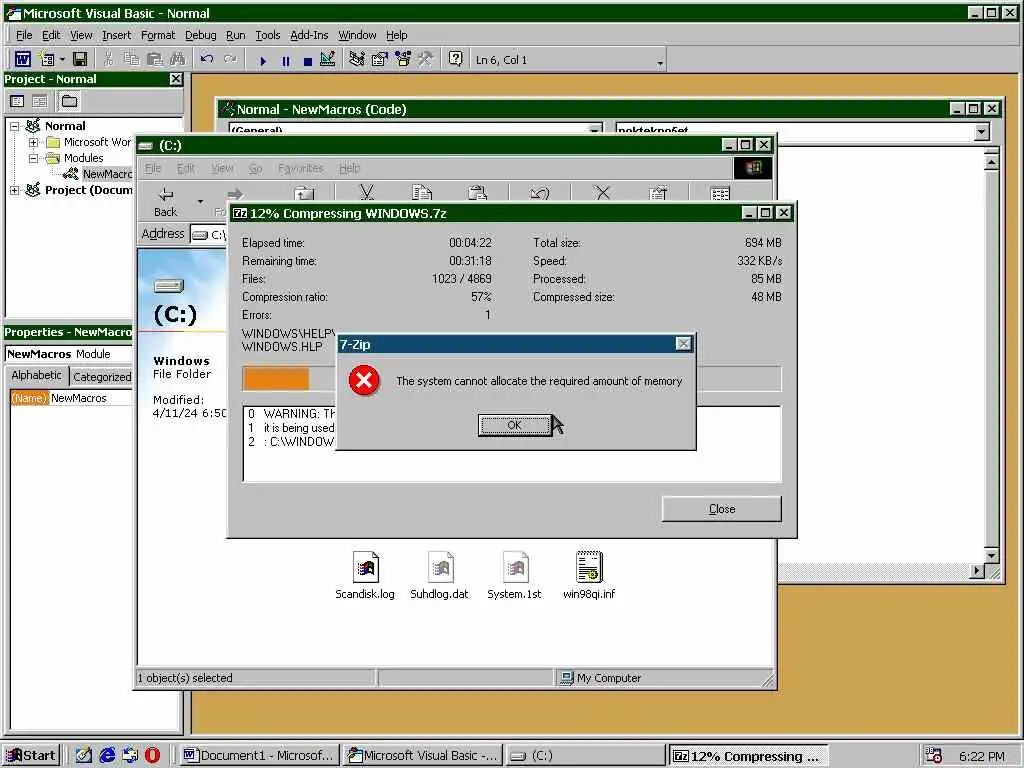Open the Insert menu in Visual Basic
Screen dimensions: 1024x768
[x=116, y=35]
